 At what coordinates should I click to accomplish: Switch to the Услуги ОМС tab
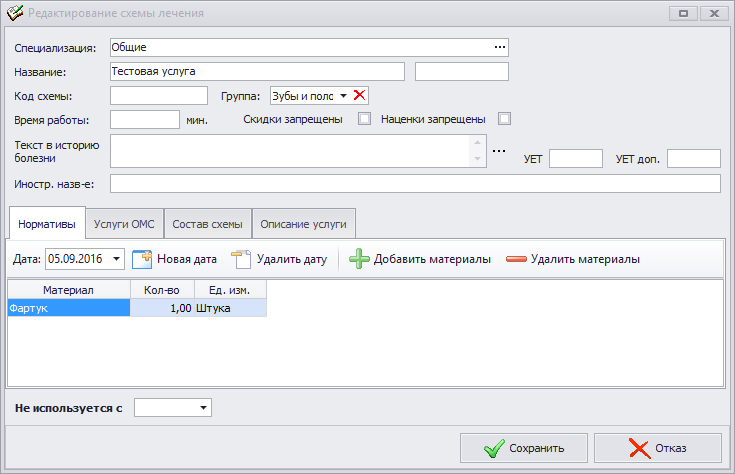[124, 224]
